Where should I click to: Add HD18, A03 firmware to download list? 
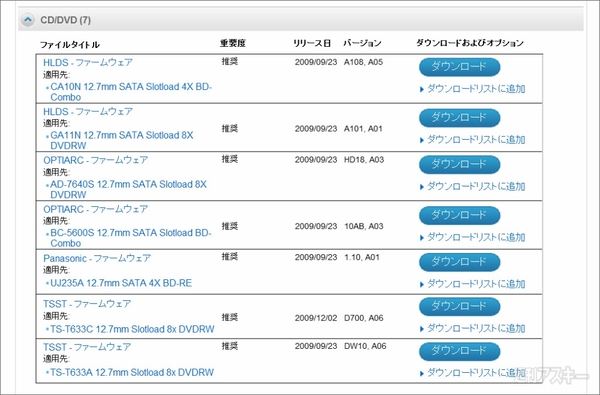click(x=473, y=187)
